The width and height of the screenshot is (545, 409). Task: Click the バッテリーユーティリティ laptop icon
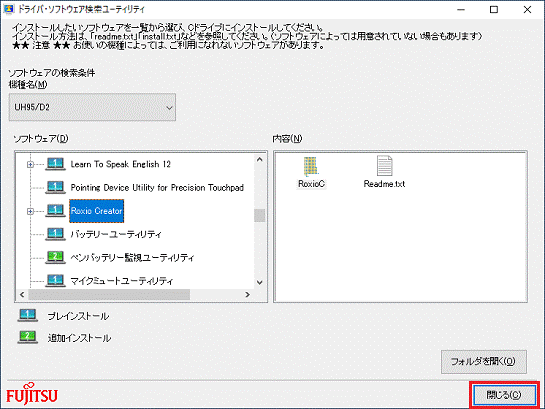click(55, 234)
